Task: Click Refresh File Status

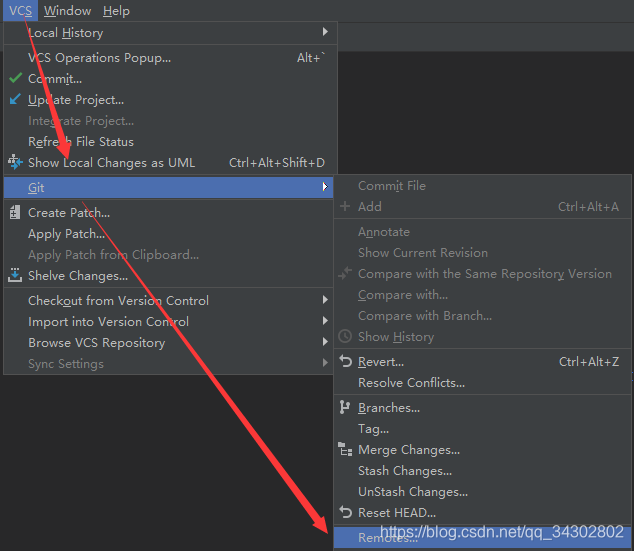Action: click(170, 141)
